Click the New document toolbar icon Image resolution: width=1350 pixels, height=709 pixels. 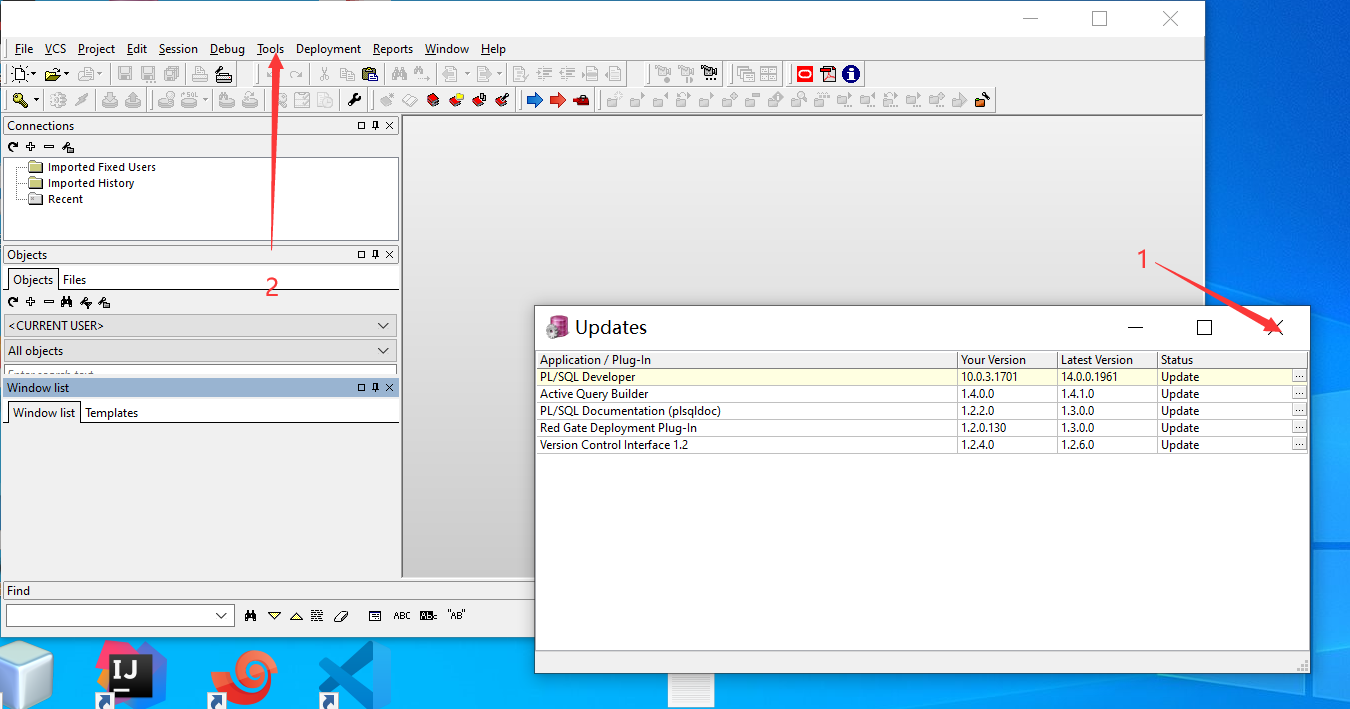(20, 74)
